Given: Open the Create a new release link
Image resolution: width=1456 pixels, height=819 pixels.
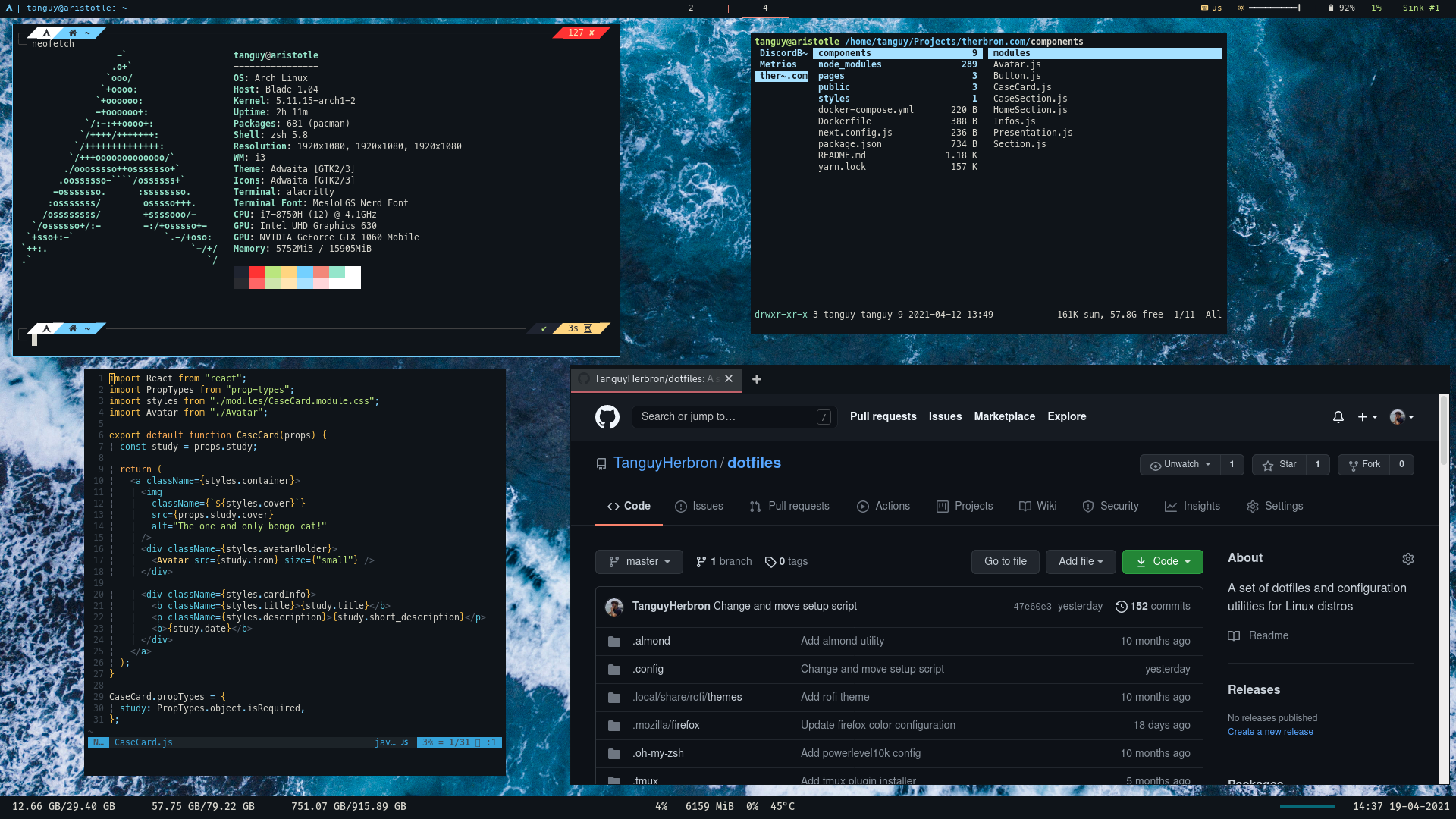Looking at the screenshot, I should point(1270,733).
